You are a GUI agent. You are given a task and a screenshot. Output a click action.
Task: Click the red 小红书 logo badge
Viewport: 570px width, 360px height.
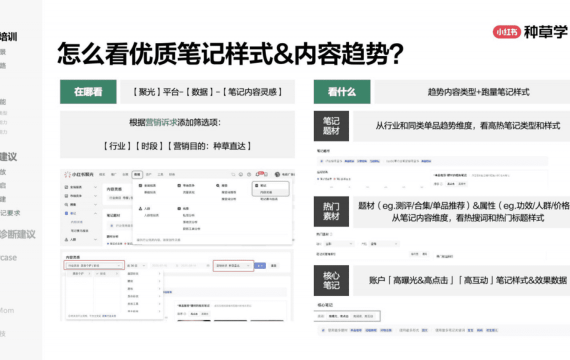pos(506,32)
